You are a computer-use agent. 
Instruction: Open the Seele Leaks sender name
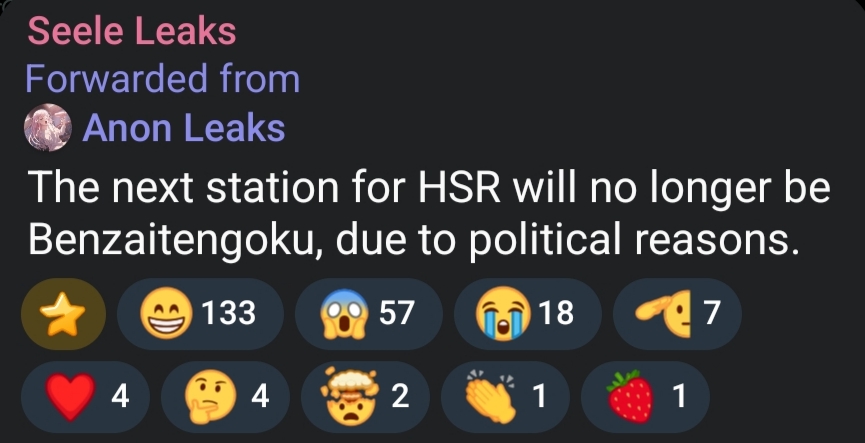[132, 31]
